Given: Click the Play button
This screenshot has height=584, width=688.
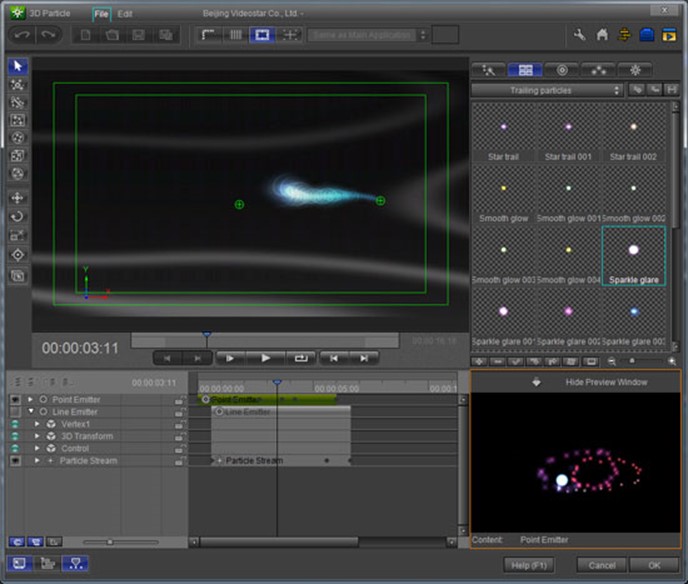Looking at the screenshot, I should (x=265, y=358).
